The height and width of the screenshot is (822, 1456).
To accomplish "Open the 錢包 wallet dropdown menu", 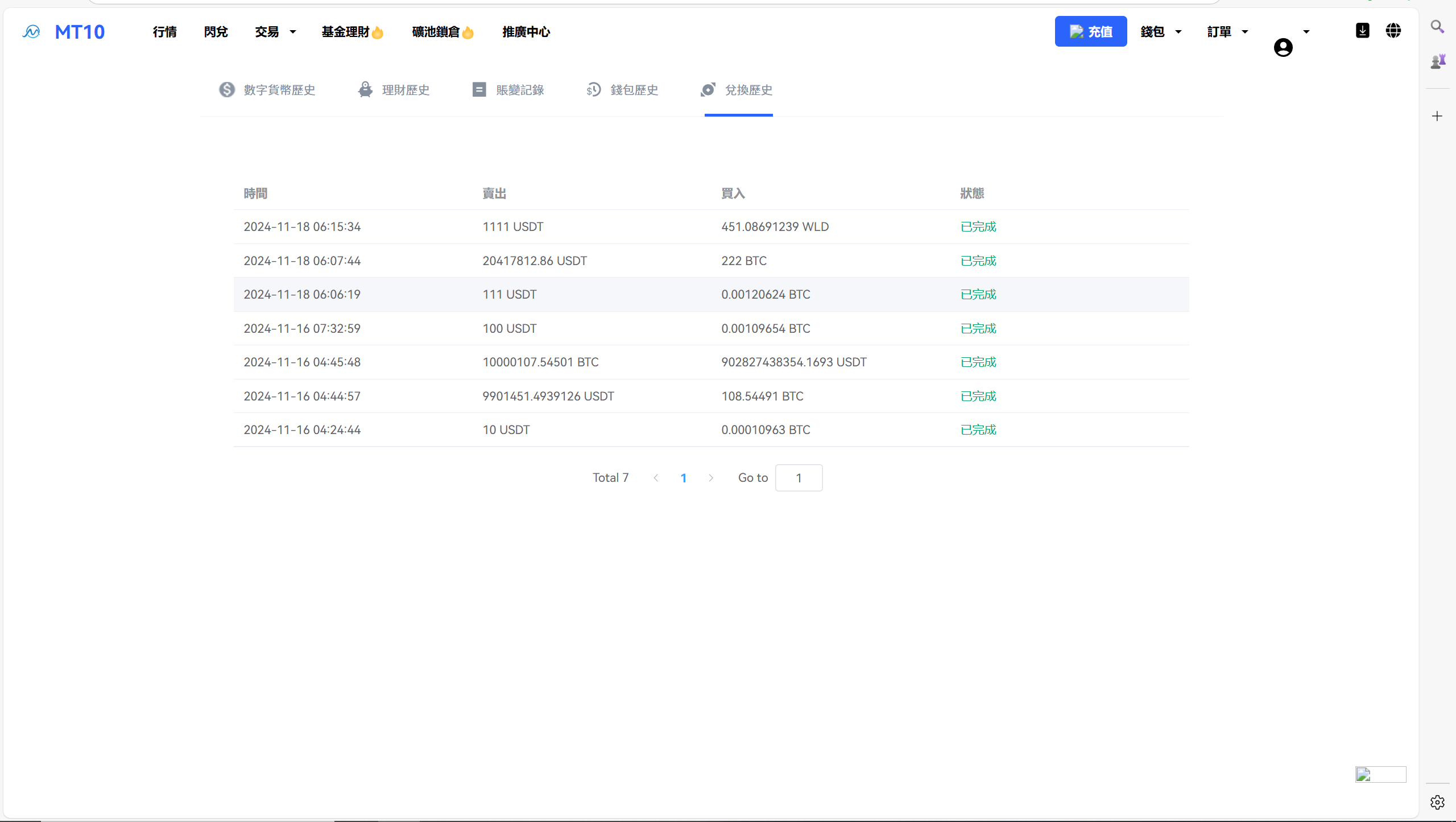I will tap(1159, 31).
